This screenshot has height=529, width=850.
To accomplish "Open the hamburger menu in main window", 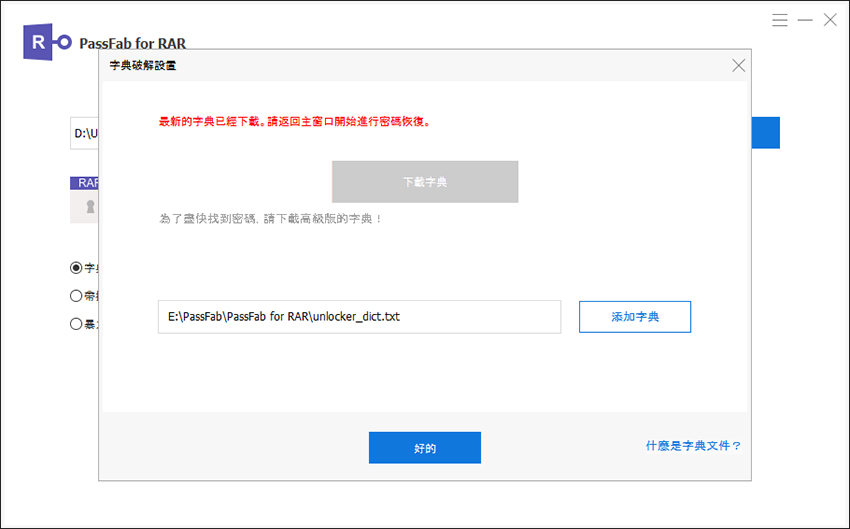I will (x=780, y=21).
